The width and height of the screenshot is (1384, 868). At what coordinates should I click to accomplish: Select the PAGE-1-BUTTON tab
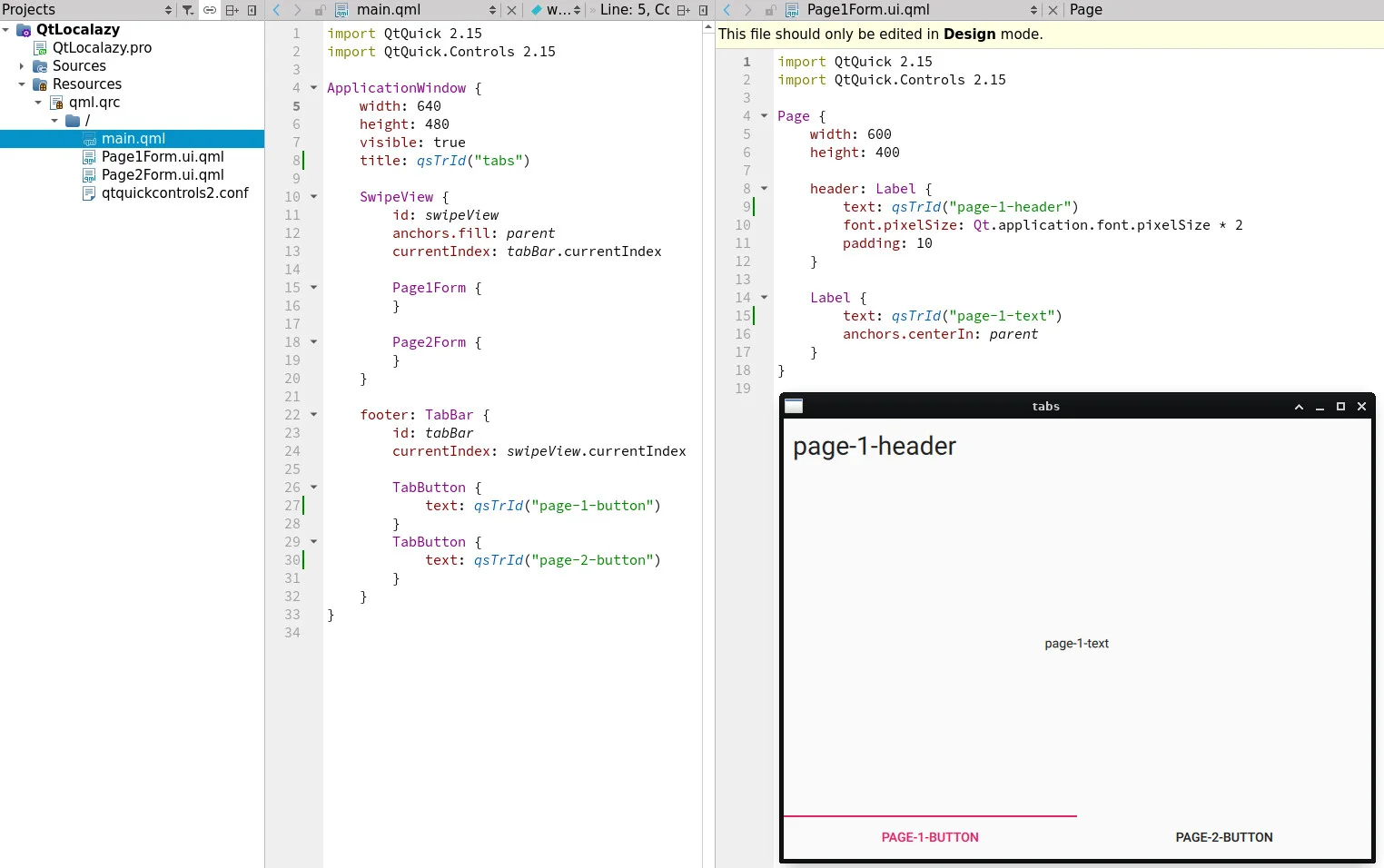(x=930, y=837)
